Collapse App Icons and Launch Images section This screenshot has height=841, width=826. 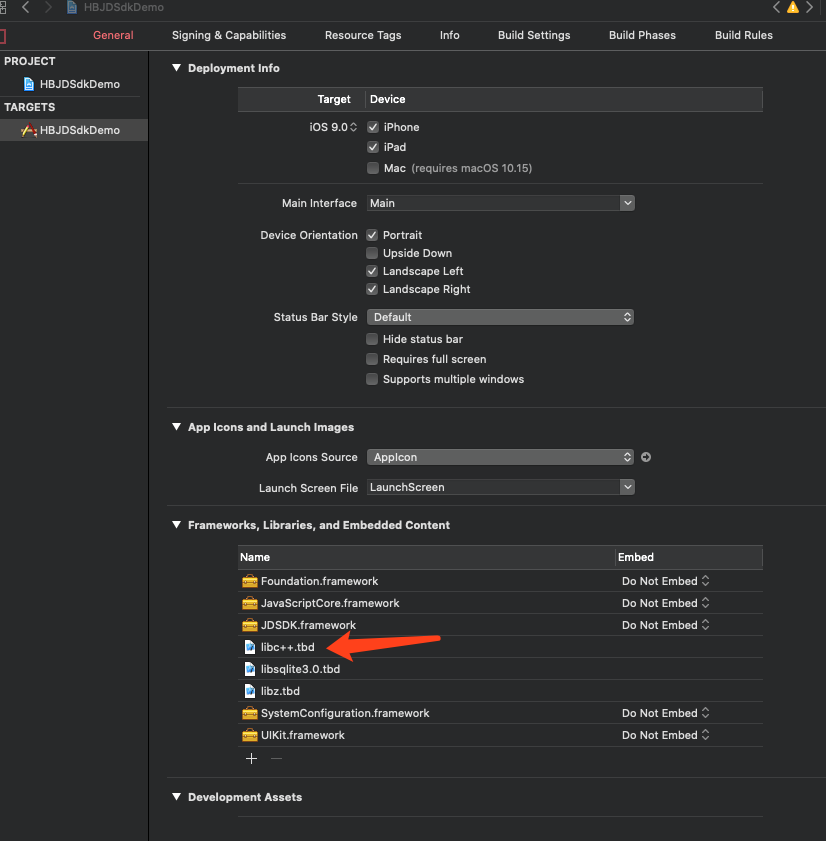point(176,427)
